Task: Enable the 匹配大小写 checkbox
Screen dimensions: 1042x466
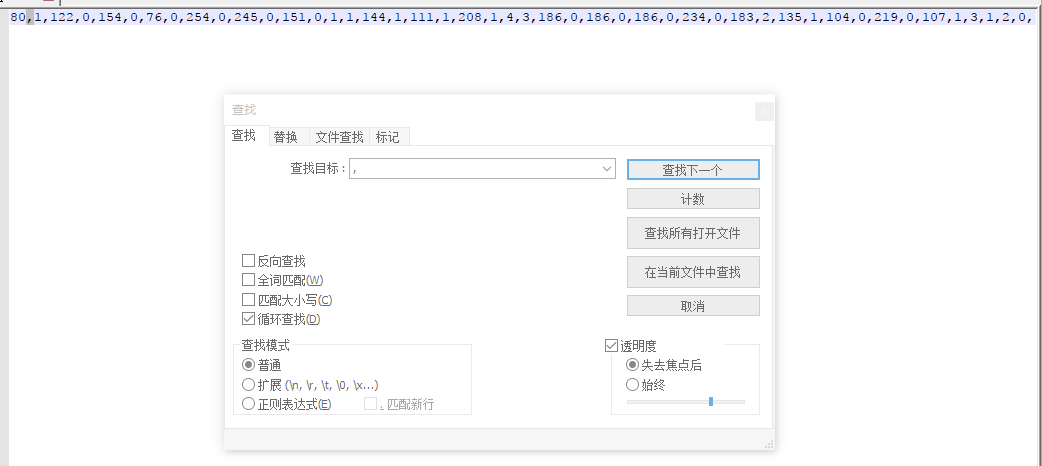Action: click(249, 300)
